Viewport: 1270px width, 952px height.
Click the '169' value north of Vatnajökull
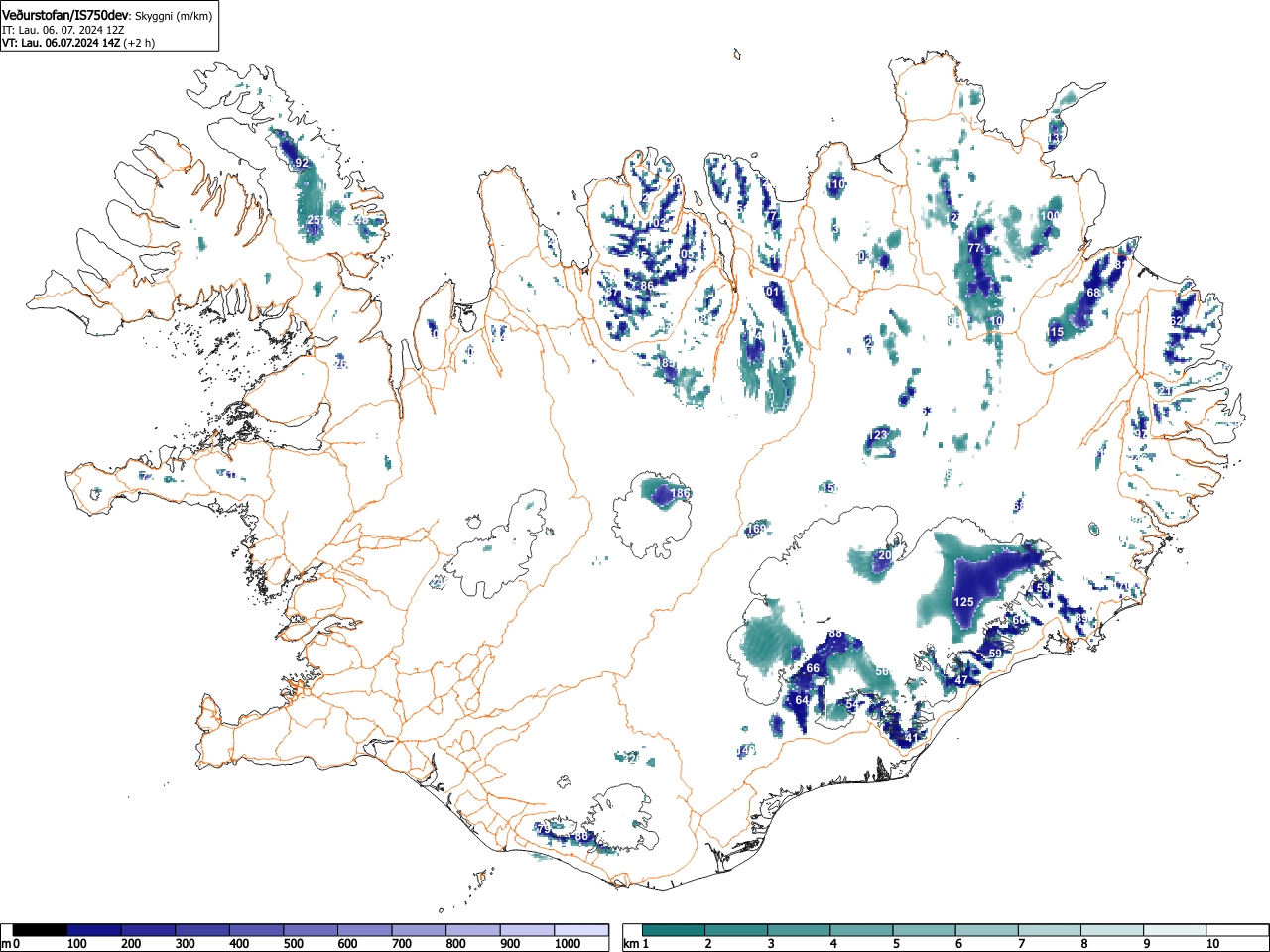click(757, 529)
